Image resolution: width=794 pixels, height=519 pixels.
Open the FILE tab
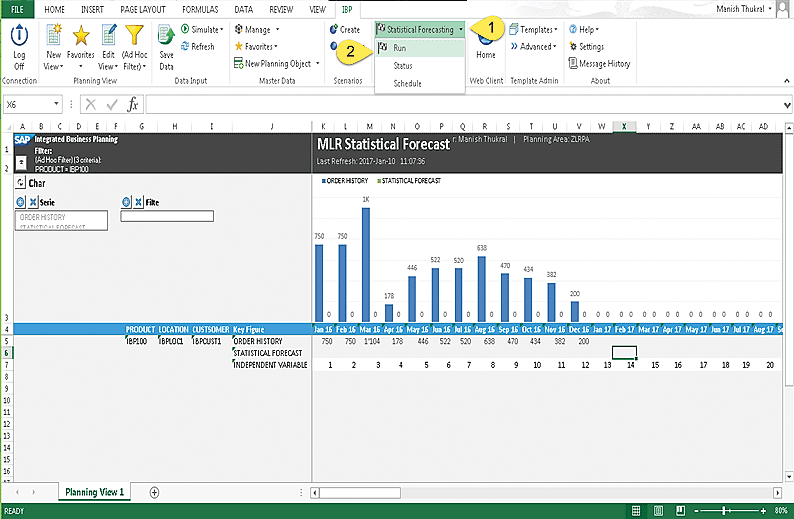click(17, 9)
